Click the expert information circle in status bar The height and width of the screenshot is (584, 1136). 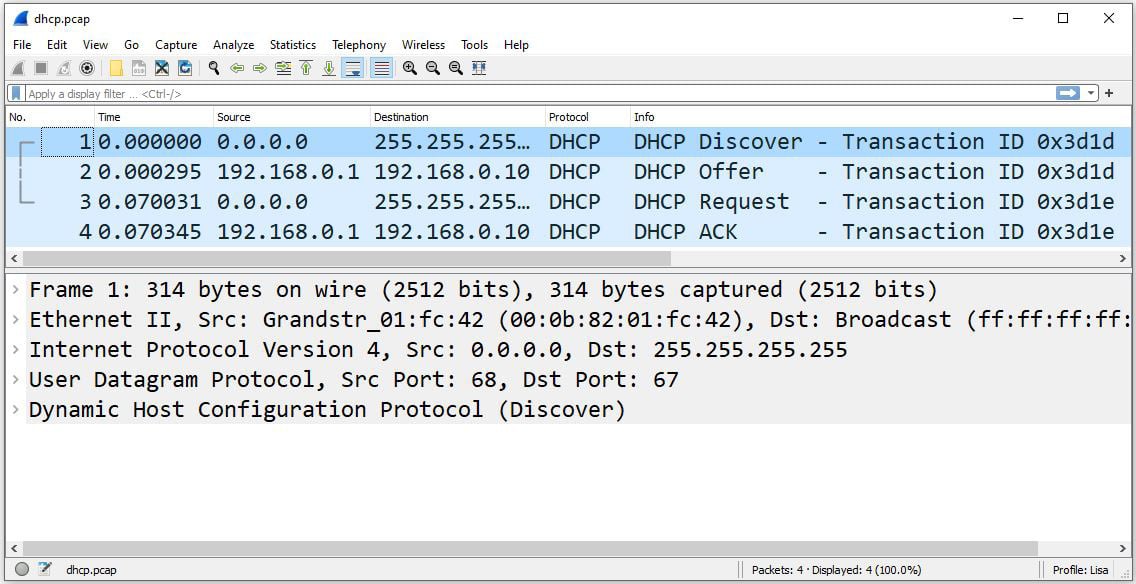click(x=22, y=570)
